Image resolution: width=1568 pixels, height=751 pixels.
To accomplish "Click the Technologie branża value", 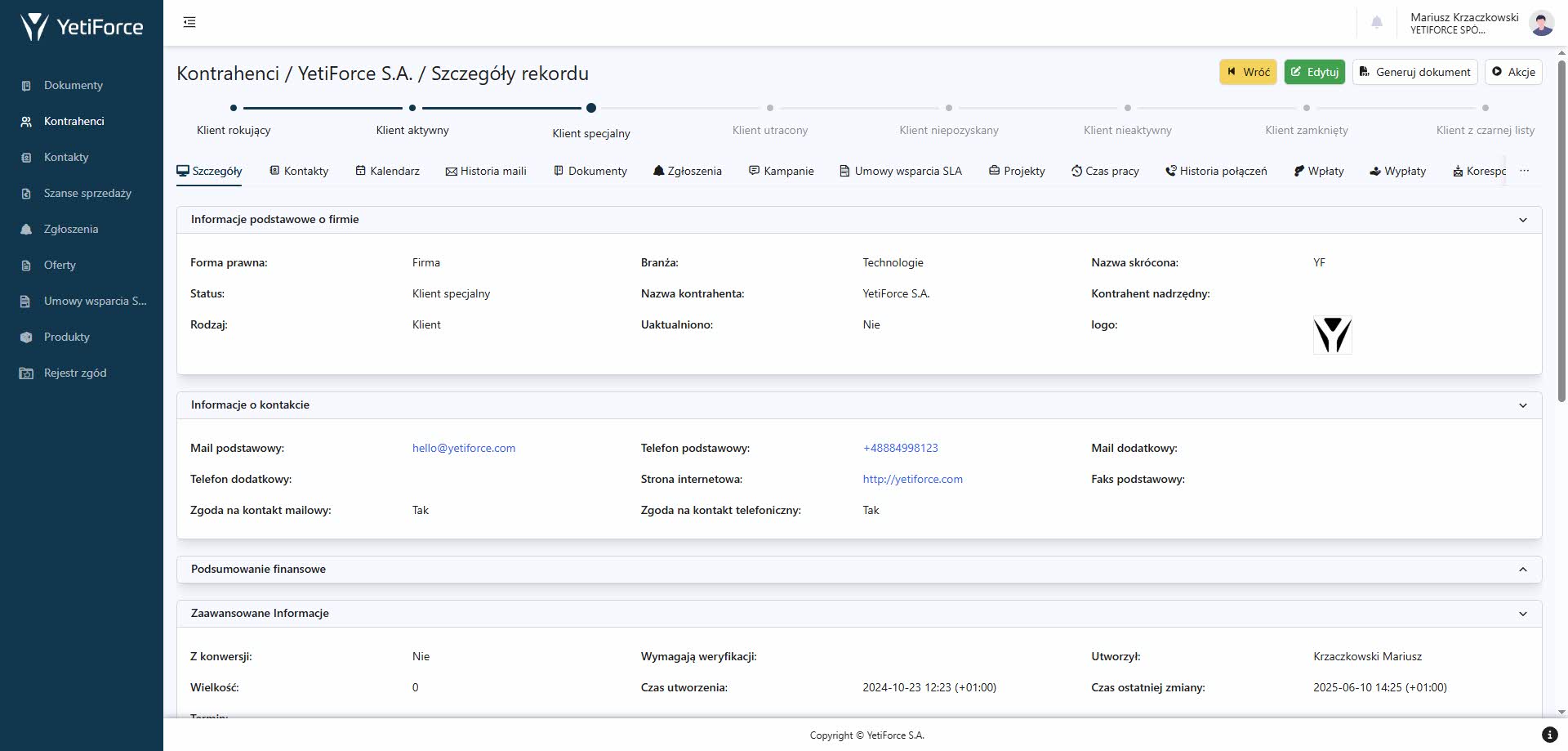I will pyautogui.click(x=893, y=262).
